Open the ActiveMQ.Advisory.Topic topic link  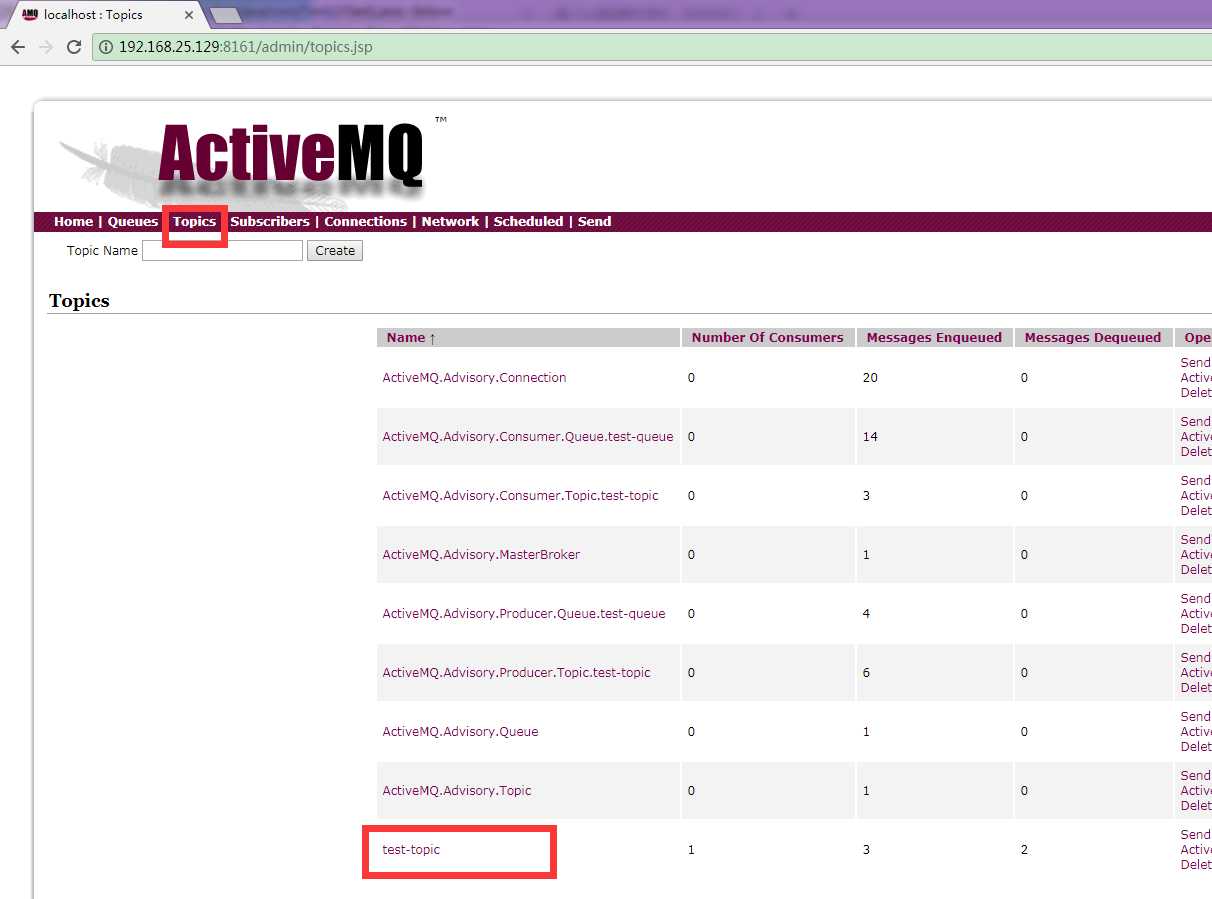pyautogui.click(x=457, y=791)
